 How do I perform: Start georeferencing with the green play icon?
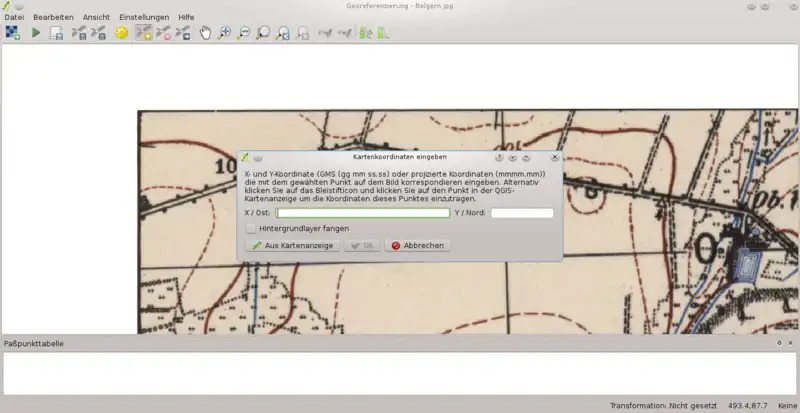[36, 33]
